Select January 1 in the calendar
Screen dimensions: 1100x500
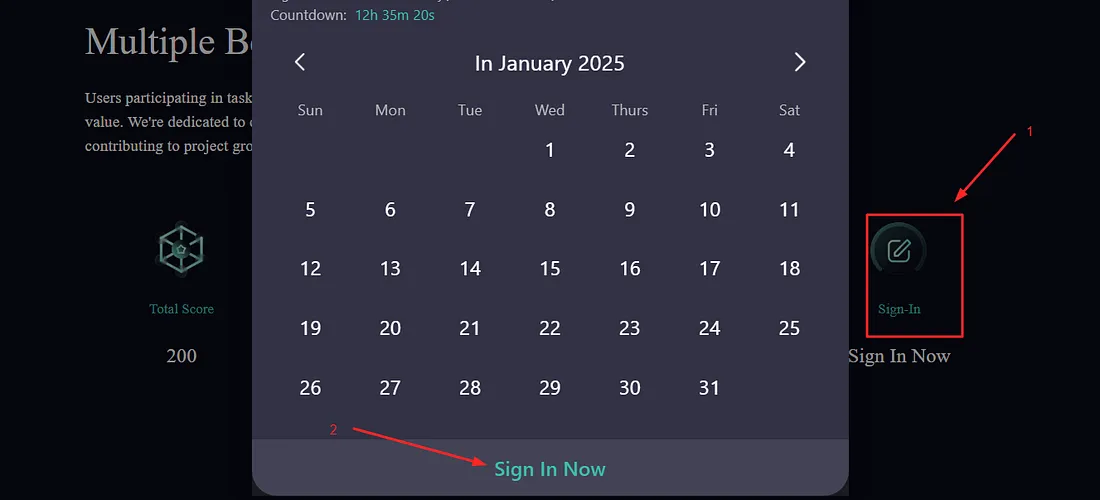(x=550, y=150)
